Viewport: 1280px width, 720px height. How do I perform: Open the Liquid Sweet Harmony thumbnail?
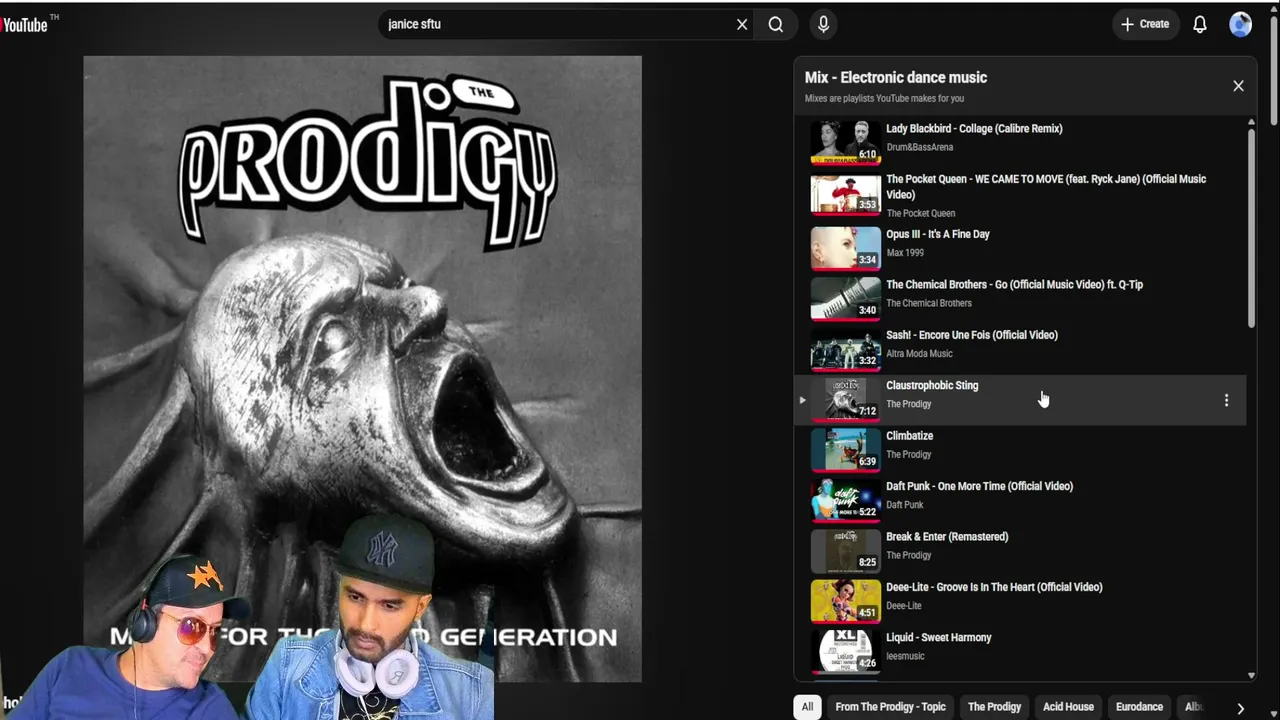coord(845,652)
